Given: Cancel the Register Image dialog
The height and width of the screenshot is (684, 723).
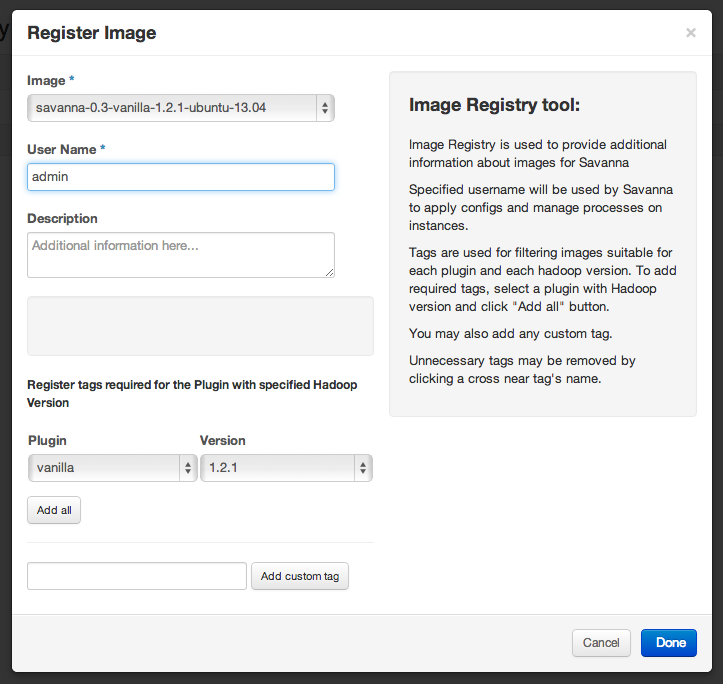Looking at the screenshot, I should click(x=601, y=643).
